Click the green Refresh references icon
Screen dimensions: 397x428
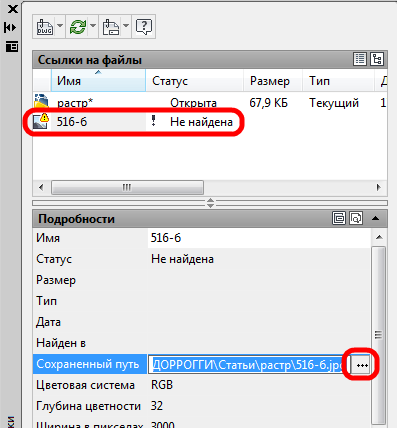[x=78, y=27]
